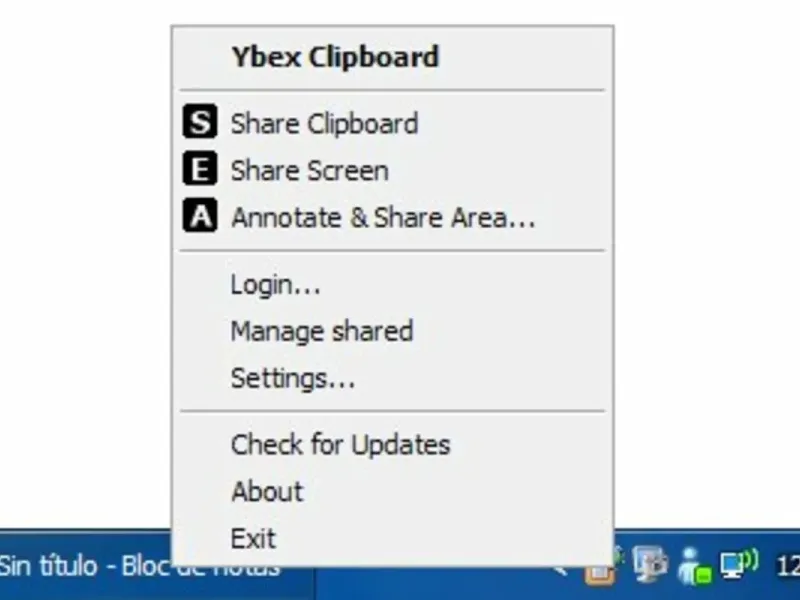Click the black S icon beside Share Clipboard
This screenshot has height=600, width=800.
tap(200, 124)
